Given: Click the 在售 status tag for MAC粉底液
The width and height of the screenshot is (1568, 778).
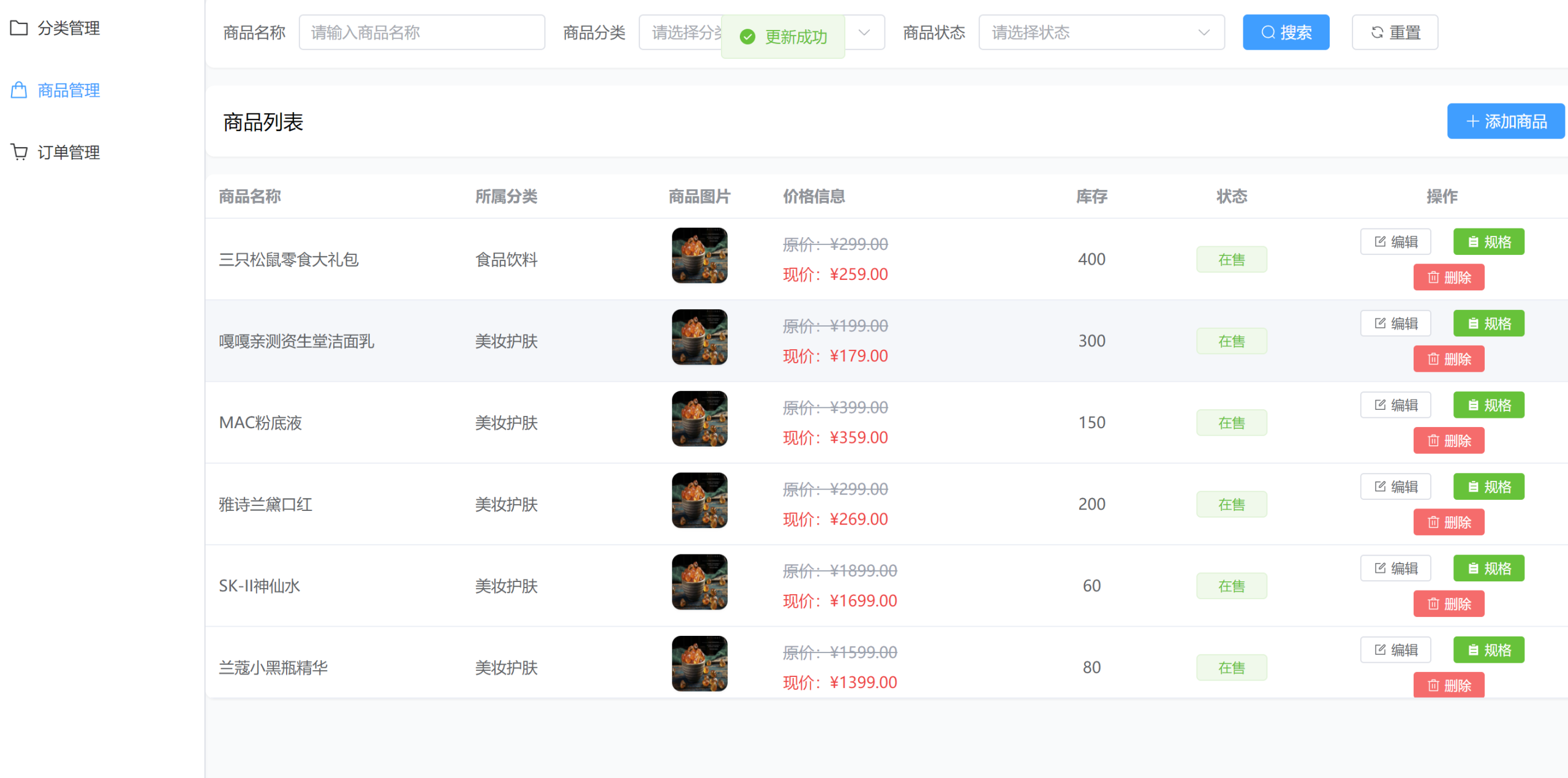Looking at the screenshot, I should tap(1231, 423).
